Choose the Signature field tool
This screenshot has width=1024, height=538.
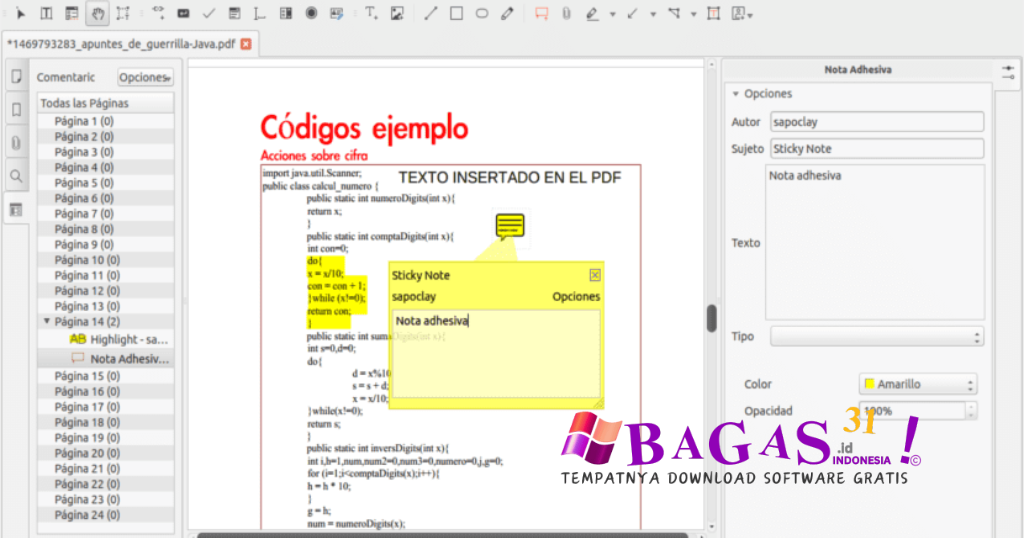(x=337, y=13)
